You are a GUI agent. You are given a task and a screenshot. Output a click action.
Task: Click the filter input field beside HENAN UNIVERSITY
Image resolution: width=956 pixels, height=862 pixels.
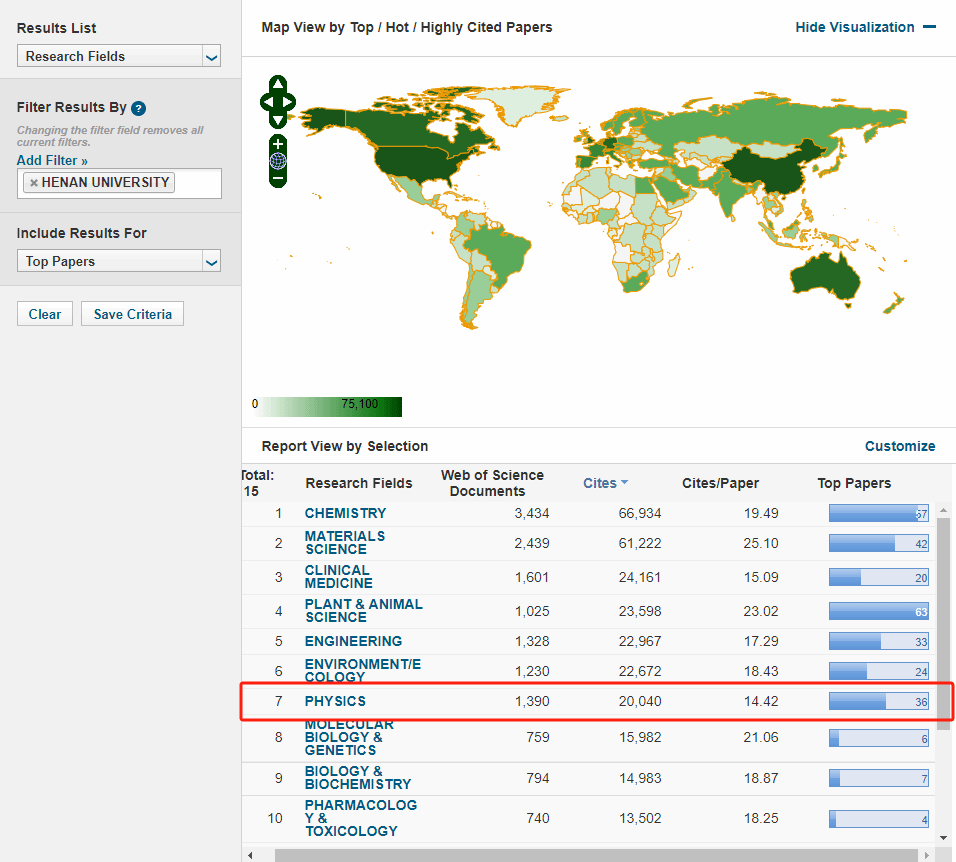197,183
